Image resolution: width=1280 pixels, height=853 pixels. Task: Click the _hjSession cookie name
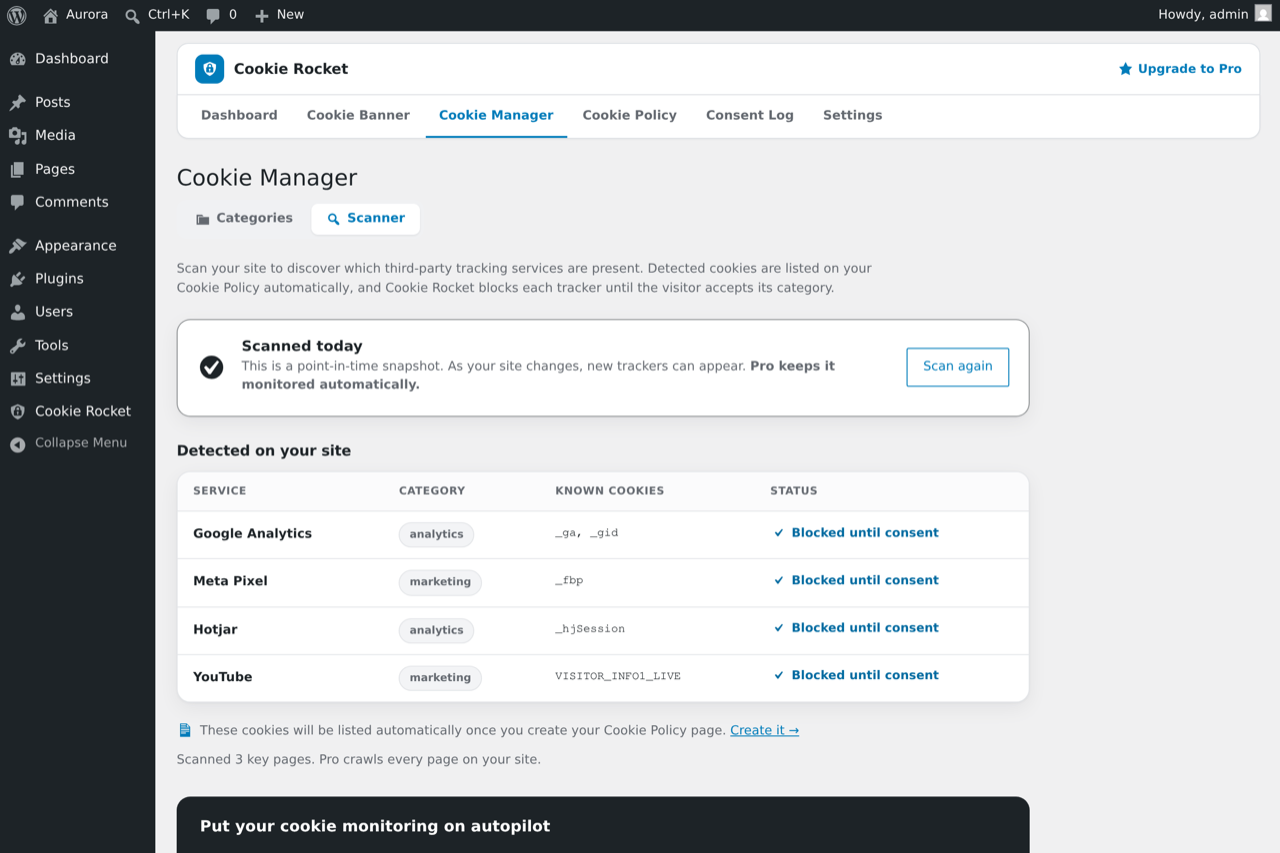pyautogui.click(x=590, y=629)
